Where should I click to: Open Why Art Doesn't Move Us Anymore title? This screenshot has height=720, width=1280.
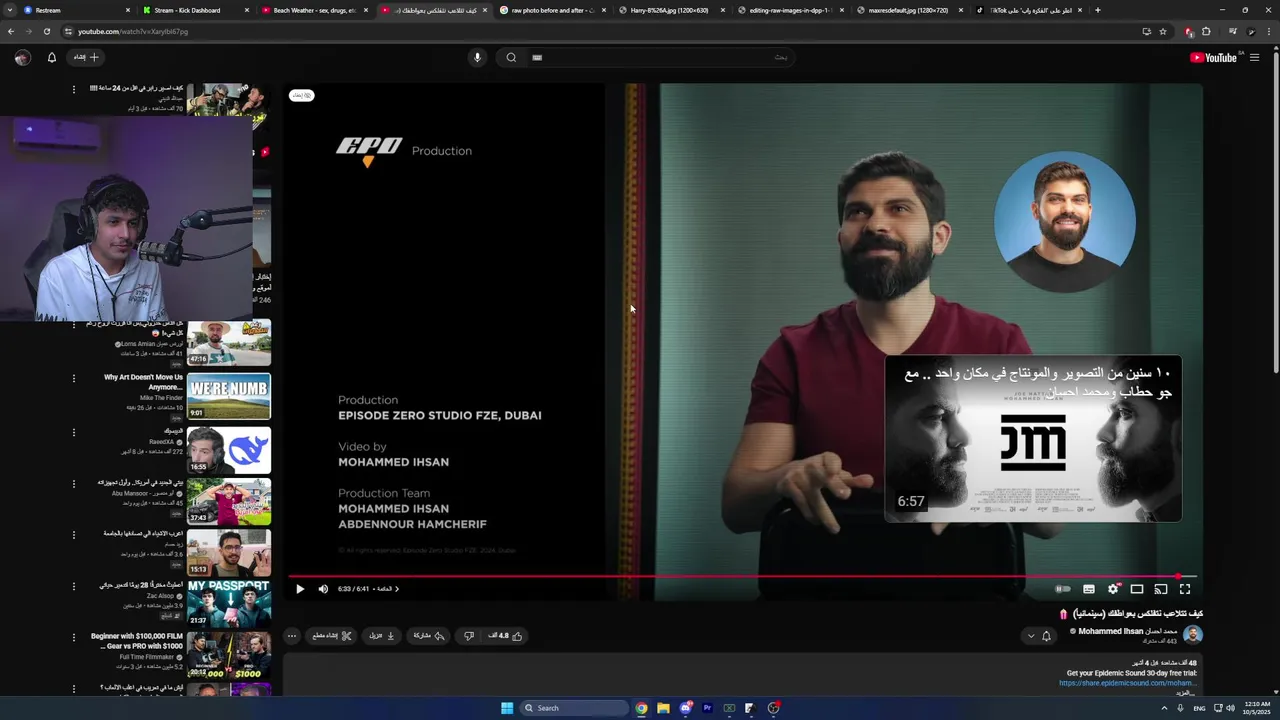point(144,382)
